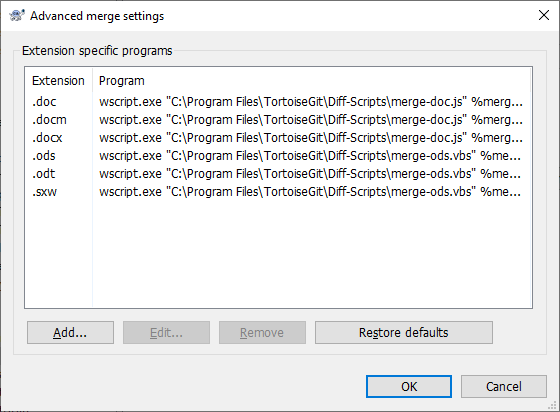This screenshot has height=412, width=560.
Task: Click the program command for .odt
Action: click(x=310, y=174)
